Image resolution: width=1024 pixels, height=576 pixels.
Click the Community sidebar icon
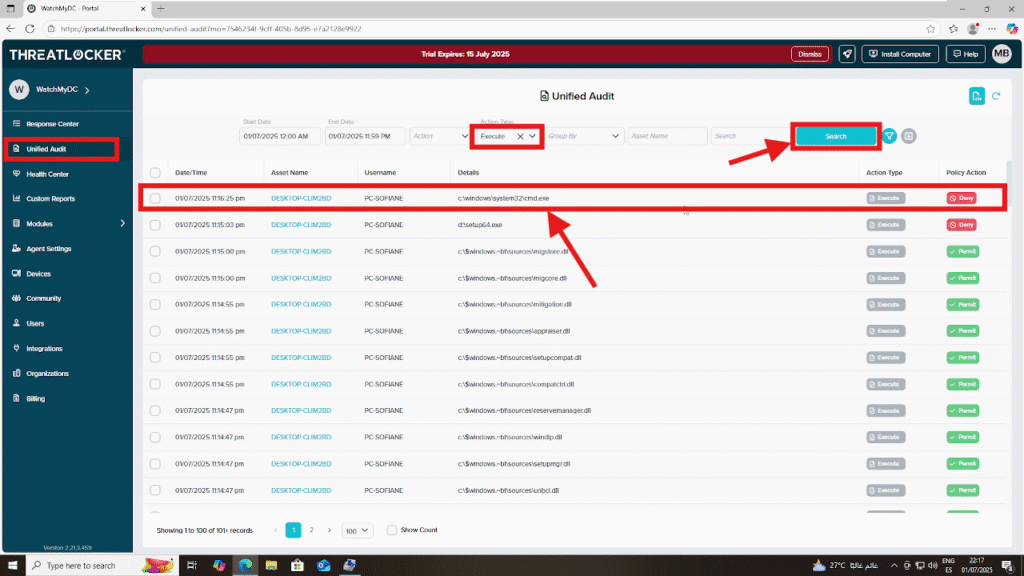16,298
